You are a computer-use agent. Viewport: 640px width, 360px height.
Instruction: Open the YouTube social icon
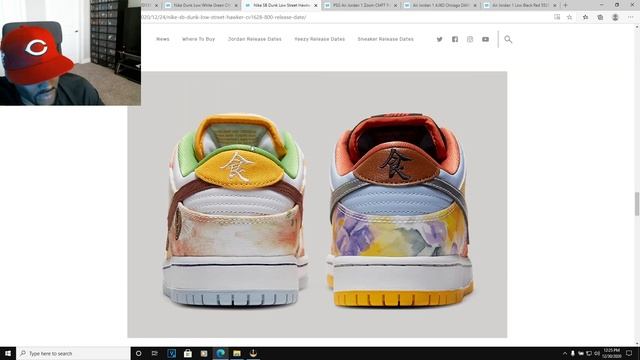tap(485, 39)
